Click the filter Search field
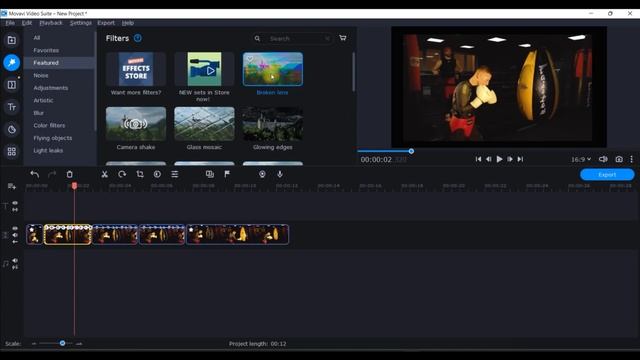Screen dimensions: 640x360 point(292,38)
